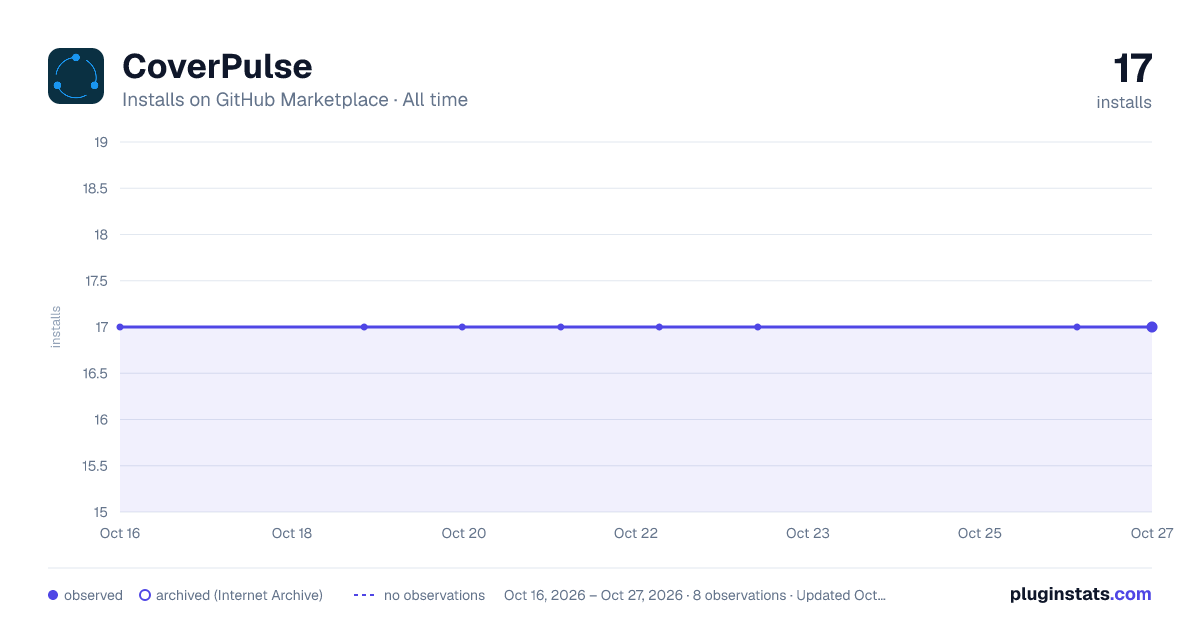This screenshot has height=630, width=1200.
Task: Click the hollow 'archived' legend circle
Action: [x=145, y=595]
